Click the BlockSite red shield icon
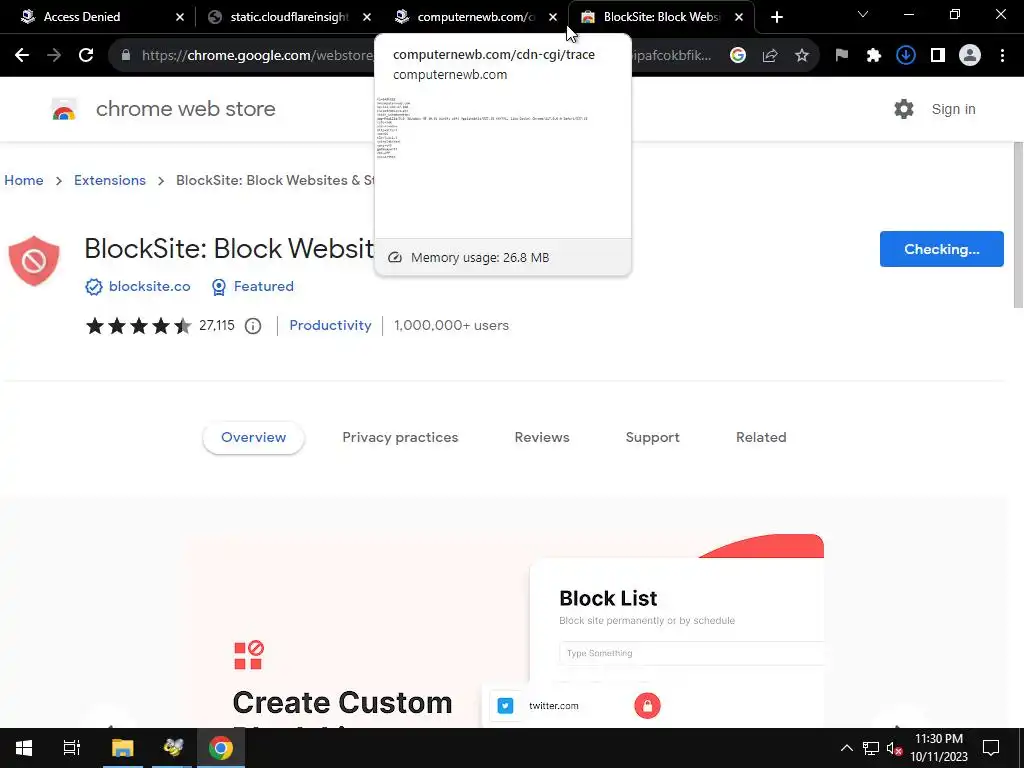Viewport: 1024px width, 768px height. pos(34,261)
